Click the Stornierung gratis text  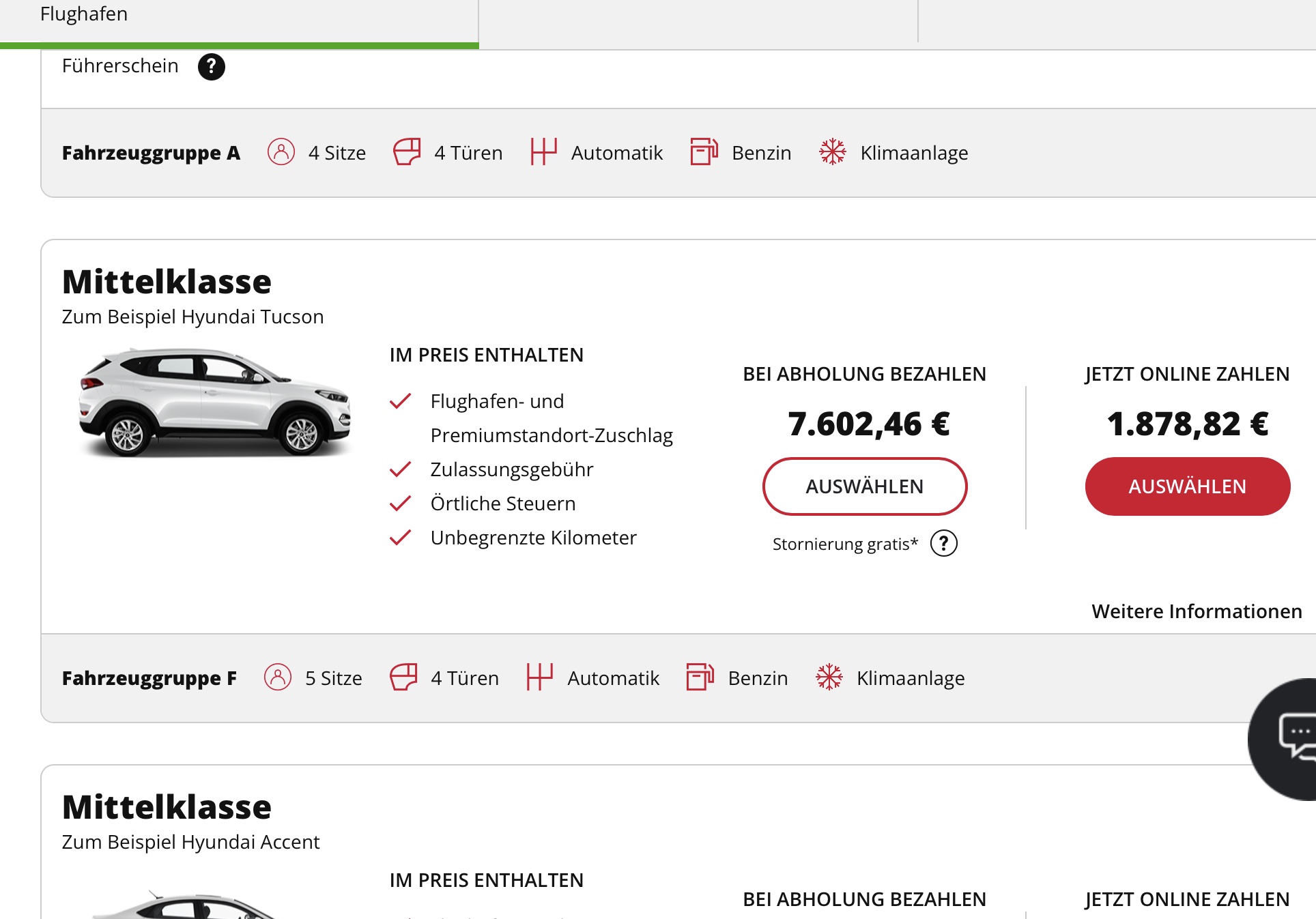click(x=845, y=544)
